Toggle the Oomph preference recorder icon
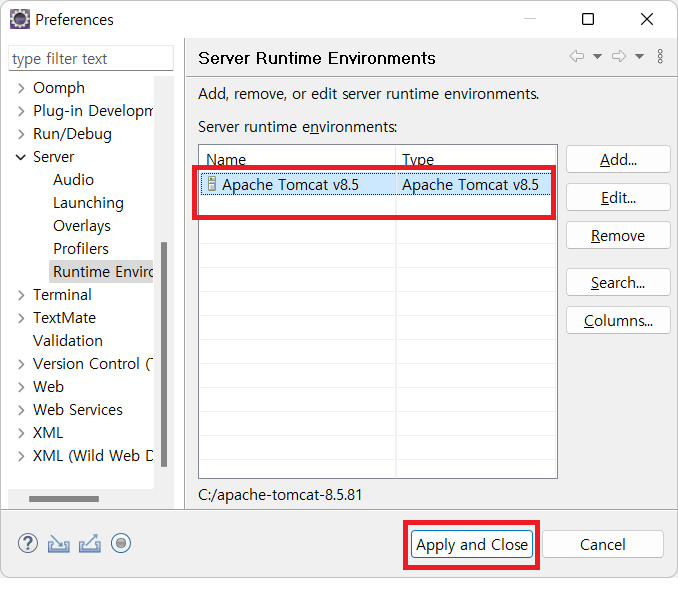Image resolution: width=678 pixels, height=592 pixels. pos(121,544)
